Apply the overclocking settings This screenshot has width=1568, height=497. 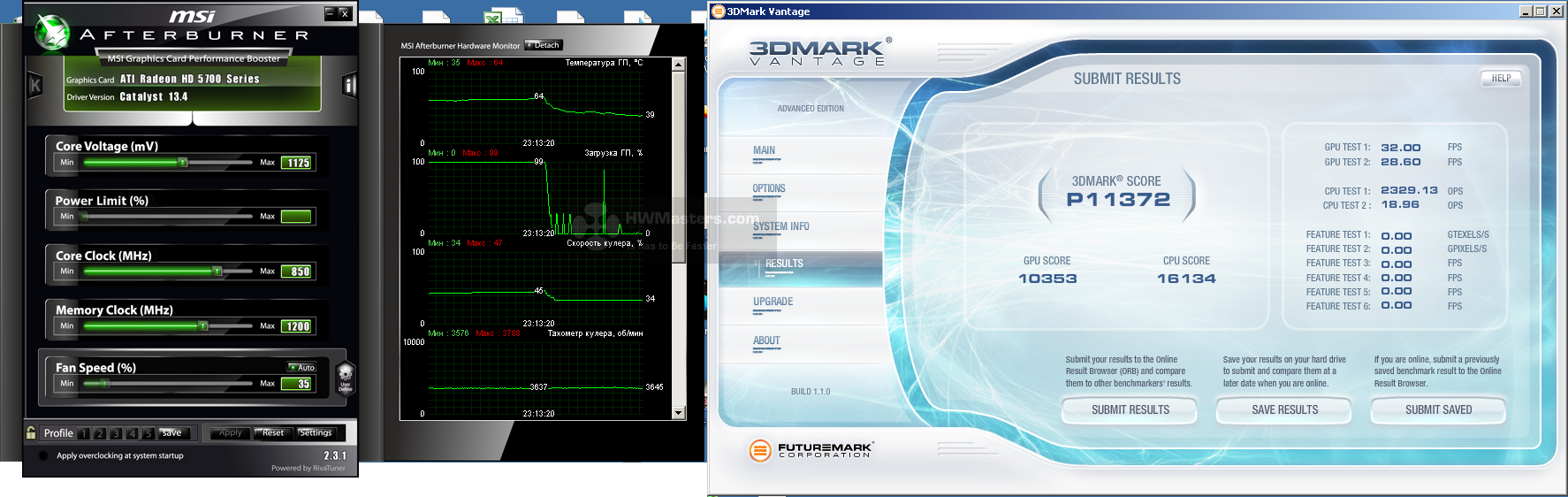pyautogui.click(x=231, y=433)
